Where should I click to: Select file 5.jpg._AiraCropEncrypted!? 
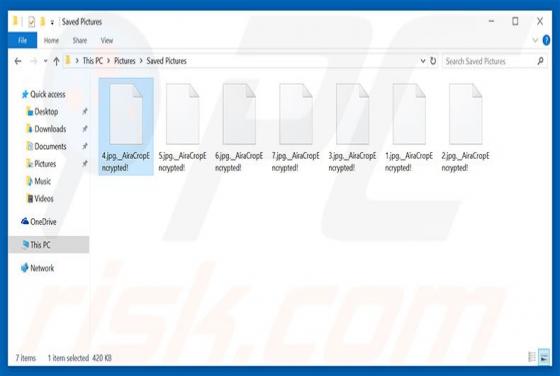182,127
